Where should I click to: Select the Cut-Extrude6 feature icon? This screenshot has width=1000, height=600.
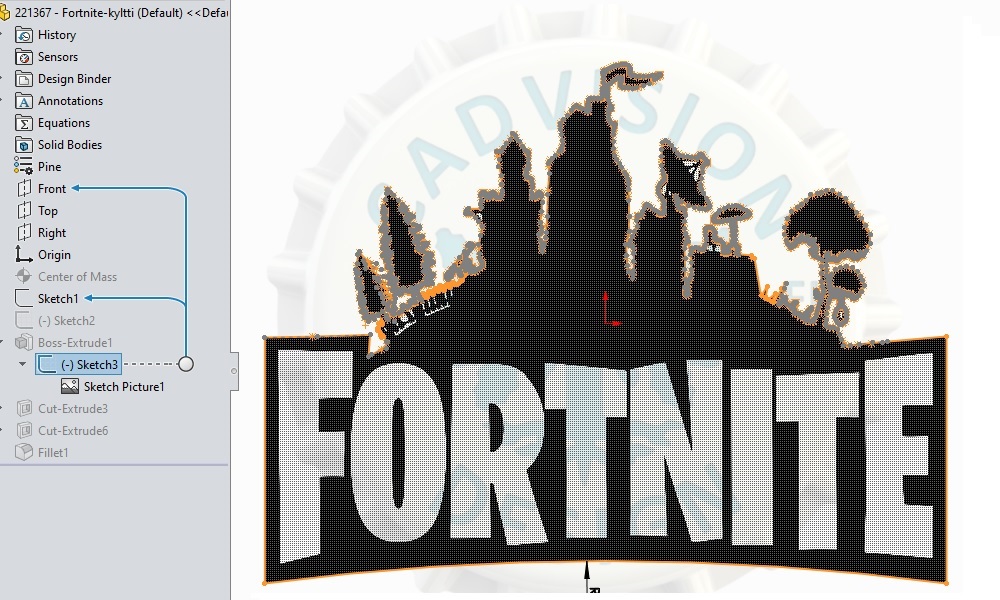coord(24,430)
